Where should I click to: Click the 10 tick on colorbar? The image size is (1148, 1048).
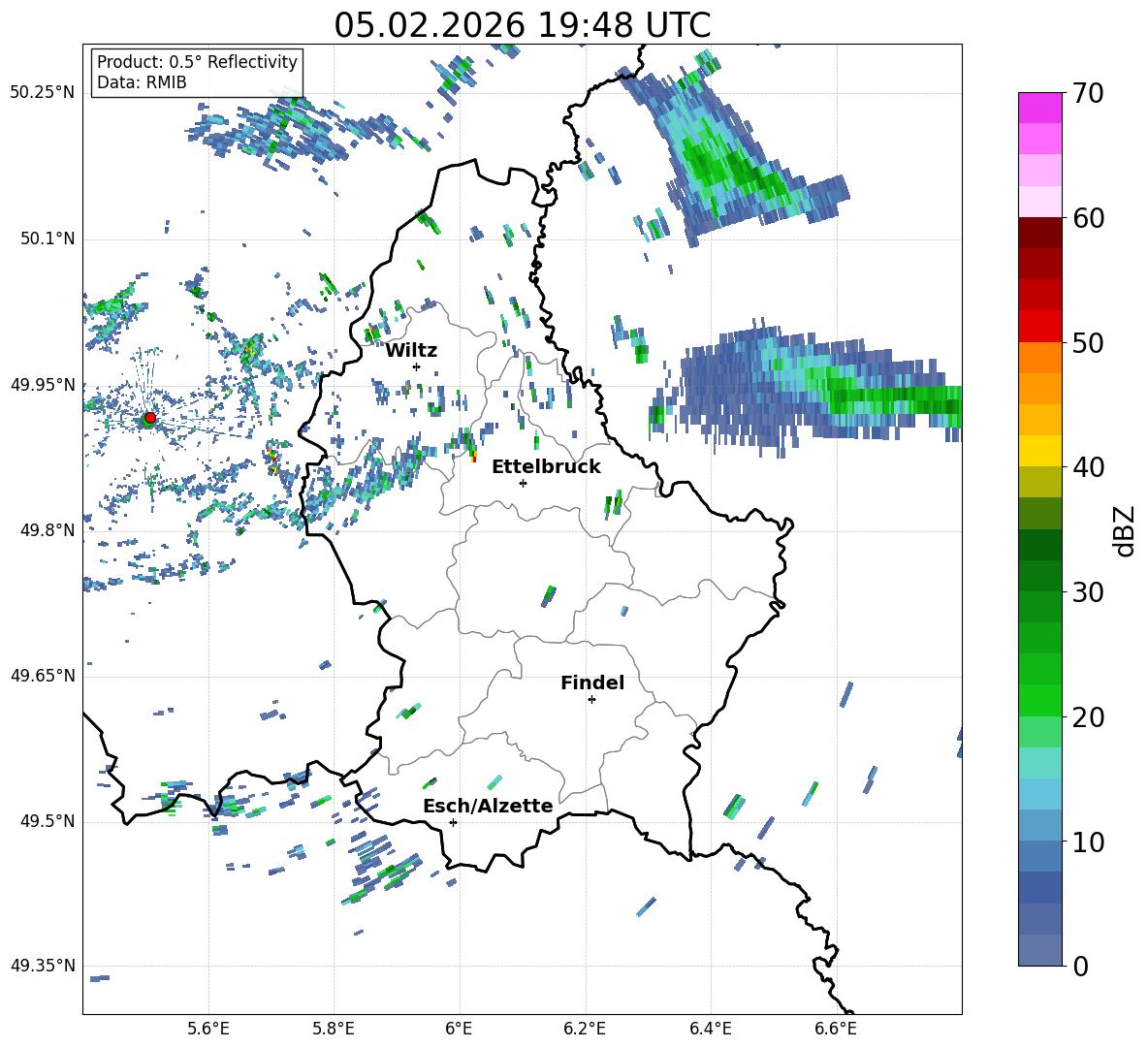pos(1088,842)
